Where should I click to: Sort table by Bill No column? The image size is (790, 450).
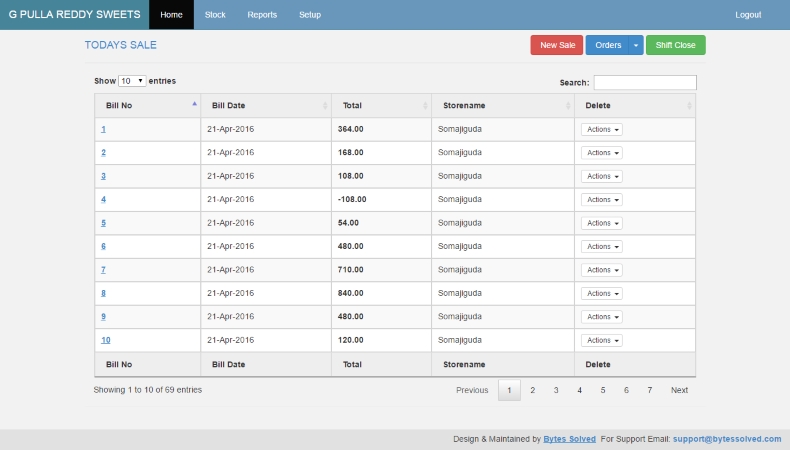click(148, 105)
